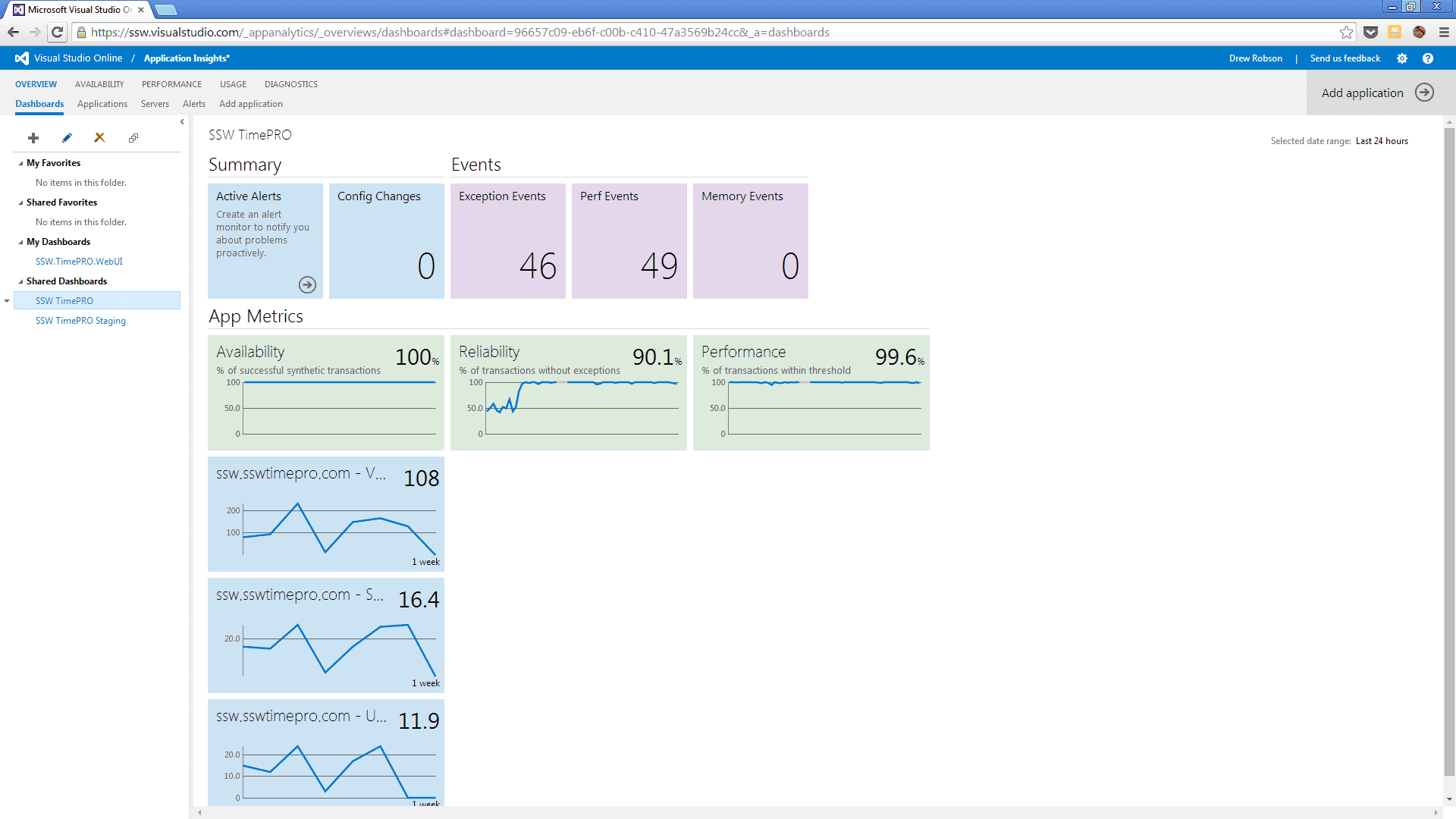
Task: Collapse the sidebar with the chevron arrow
Action: click(x=182, y=122)
